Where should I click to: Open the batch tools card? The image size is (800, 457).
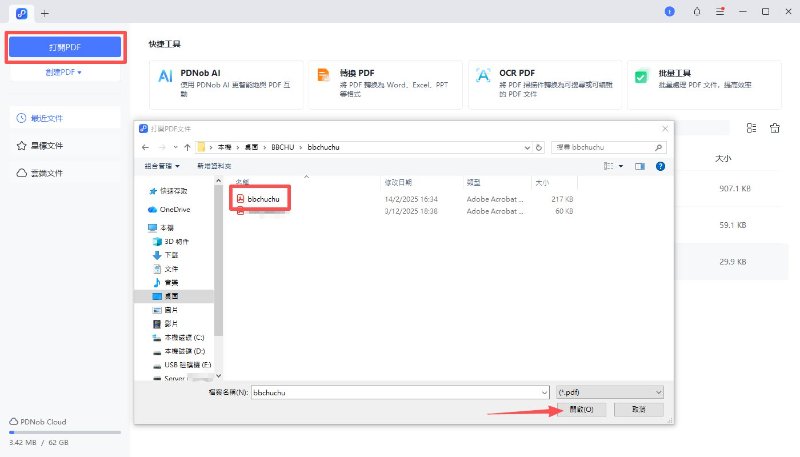pyautogui.click(x=704, y=85)
